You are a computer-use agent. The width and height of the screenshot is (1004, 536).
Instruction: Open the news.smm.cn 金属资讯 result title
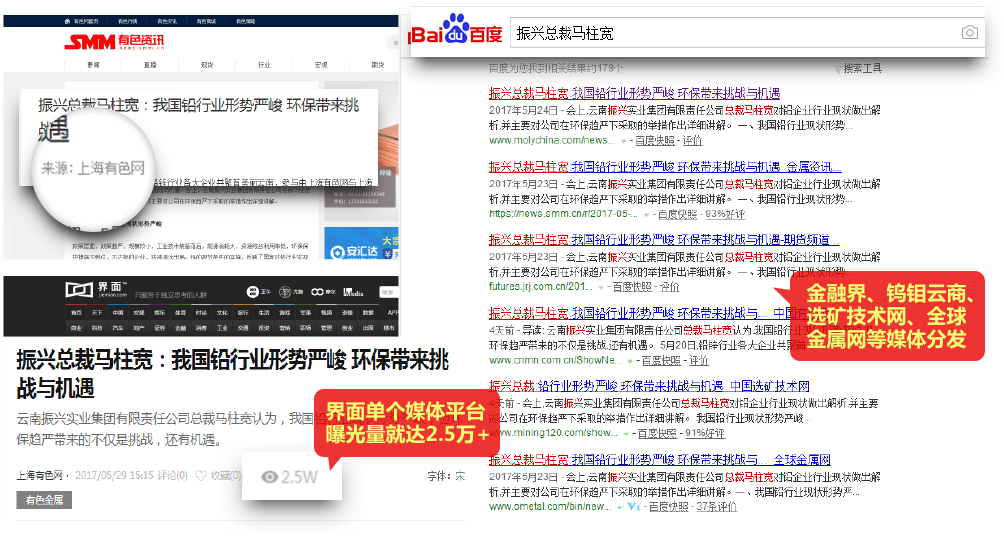665,167
